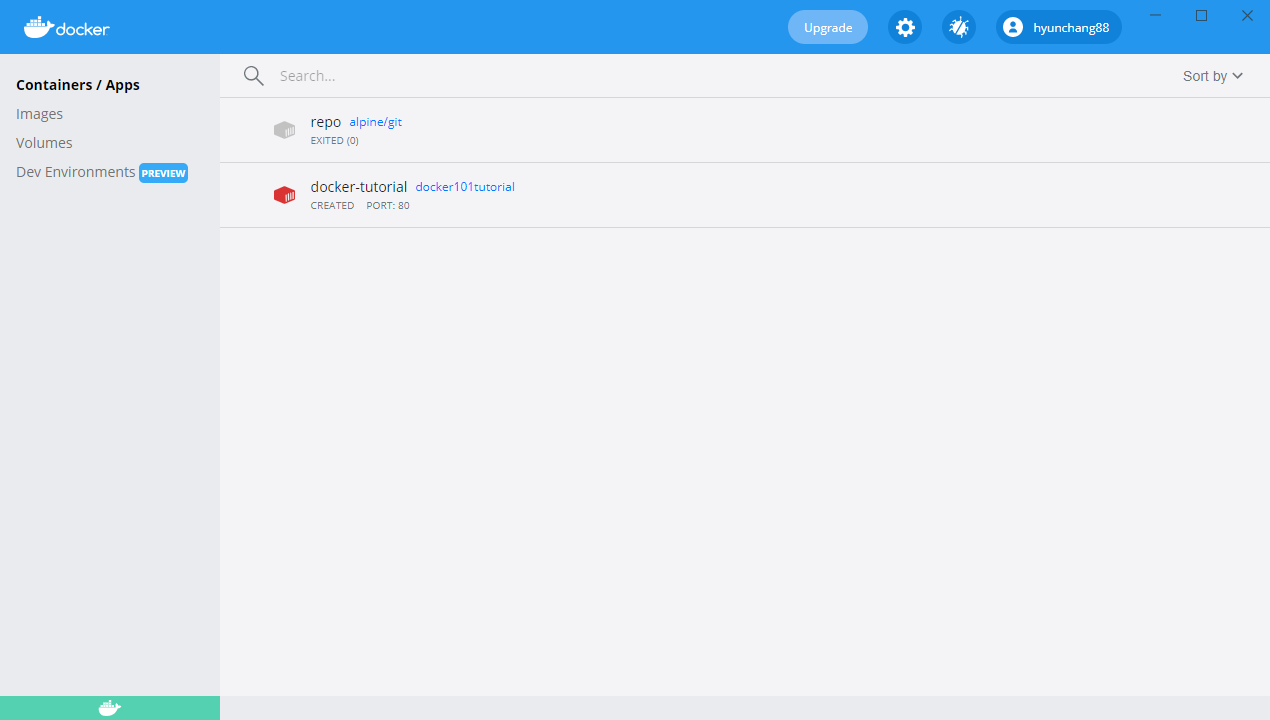Click the Upgrade button

(x=828, y=27)
